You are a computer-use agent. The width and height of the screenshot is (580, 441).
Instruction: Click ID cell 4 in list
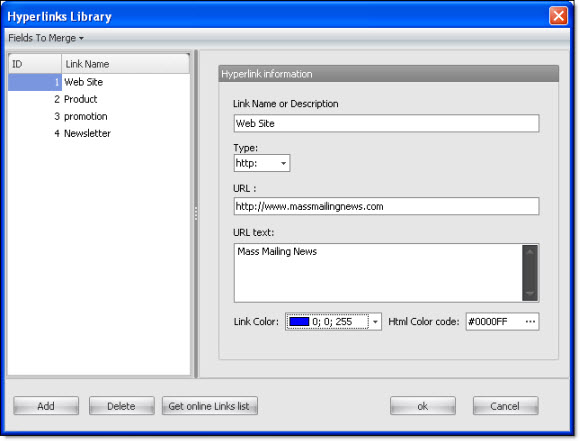pos(35,133)
